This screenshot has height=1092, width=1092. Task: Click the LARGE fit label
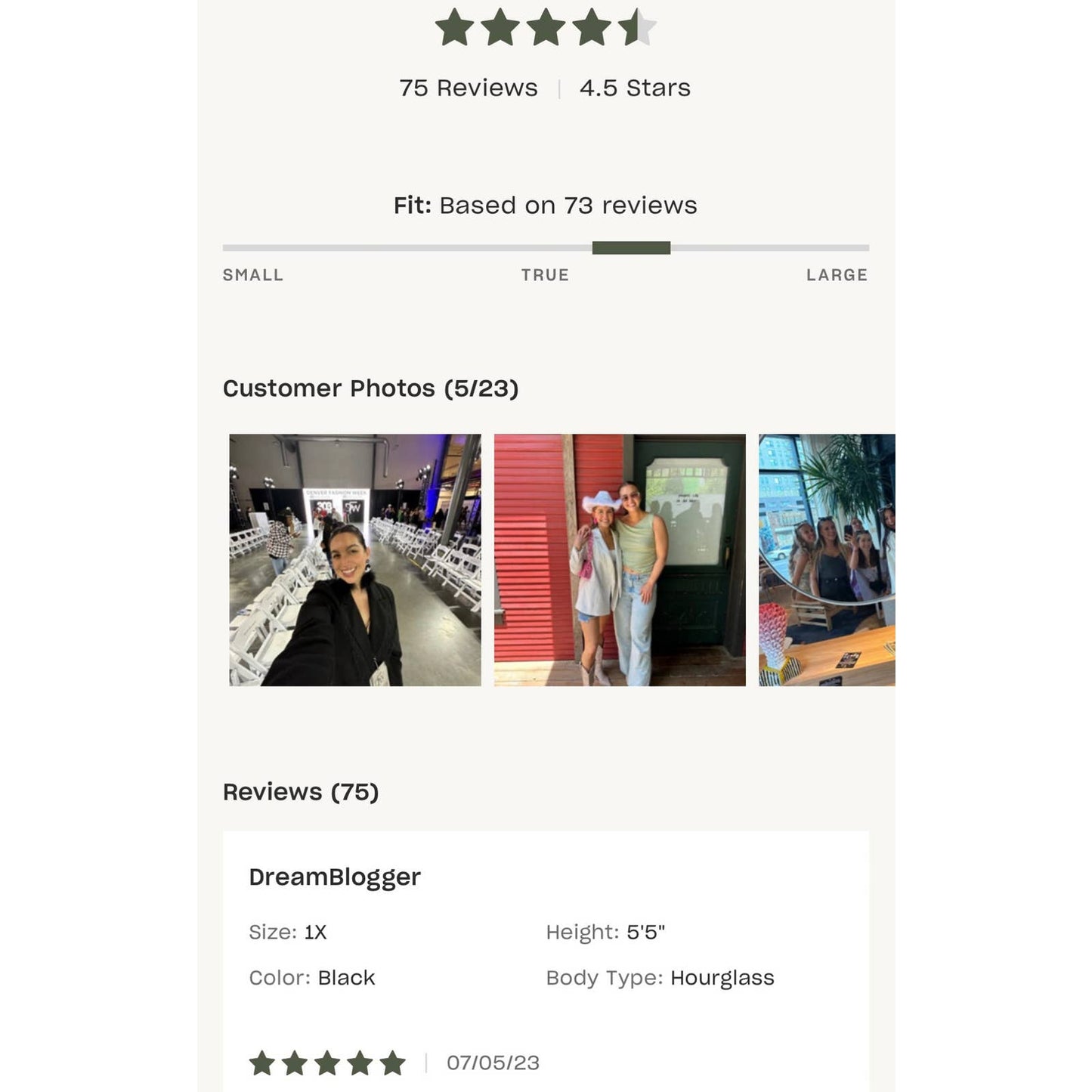click(x=837, y=275)
